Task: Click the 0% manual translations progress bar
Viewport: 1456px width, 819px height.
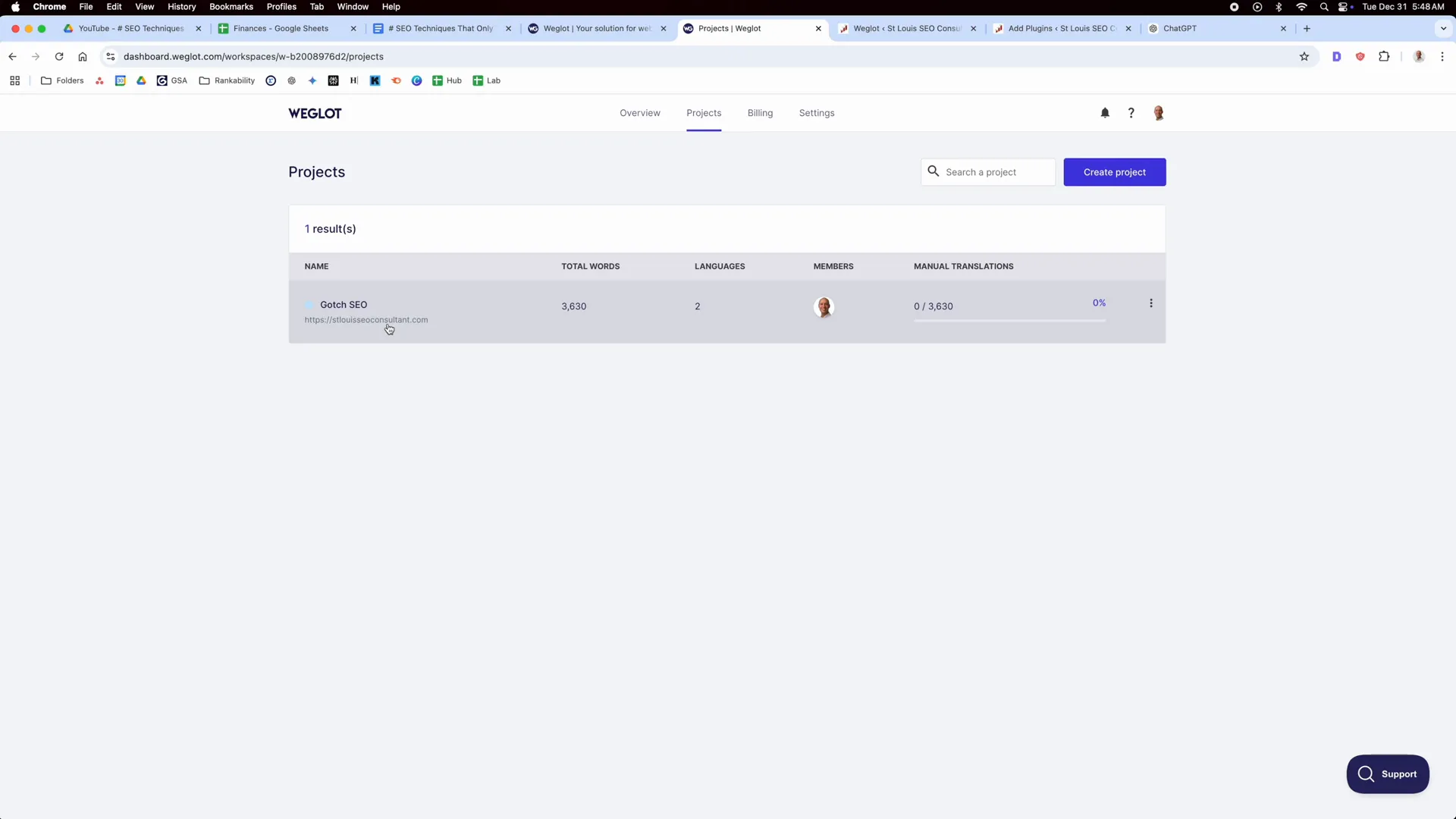Action: click(1009, 321)
